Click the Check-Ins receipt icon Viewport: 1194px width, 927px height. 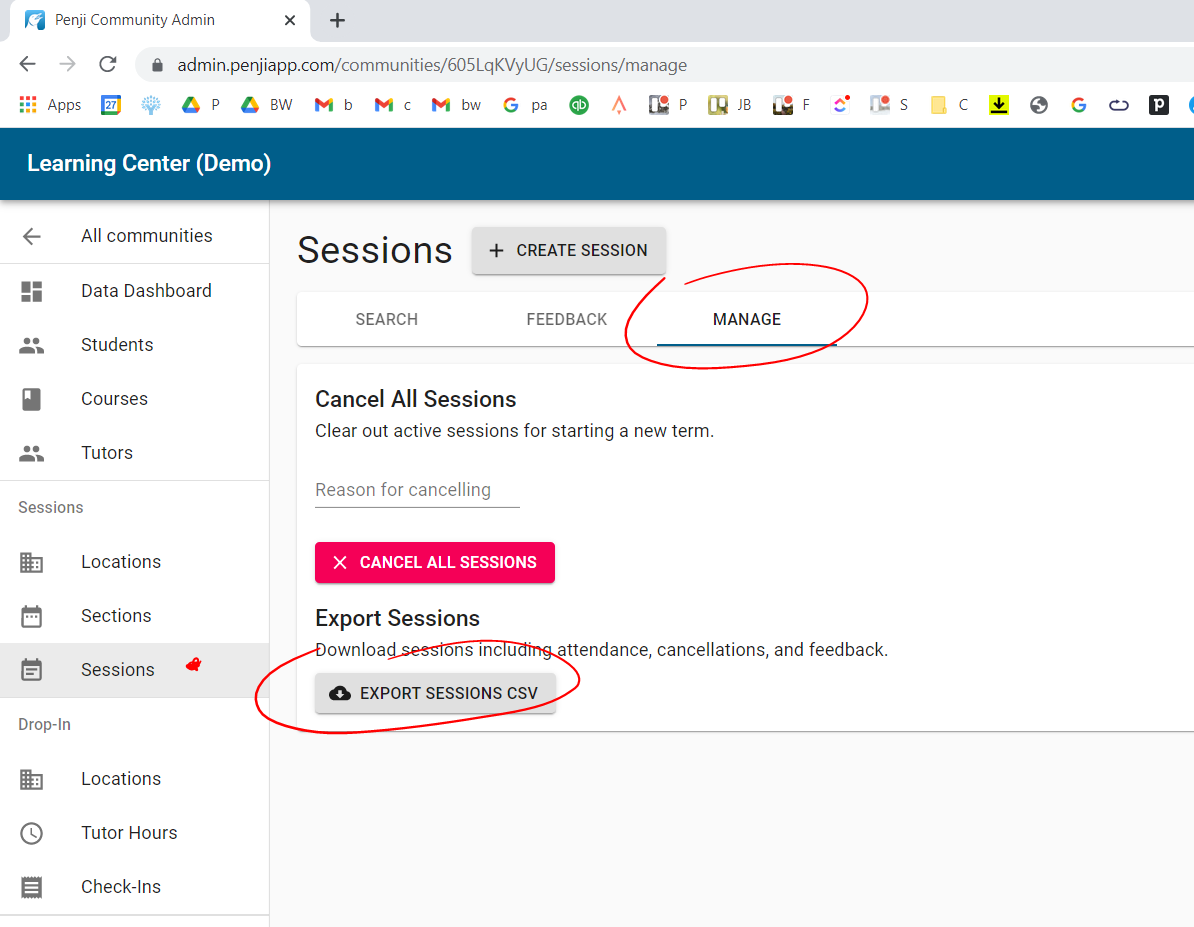32,887
